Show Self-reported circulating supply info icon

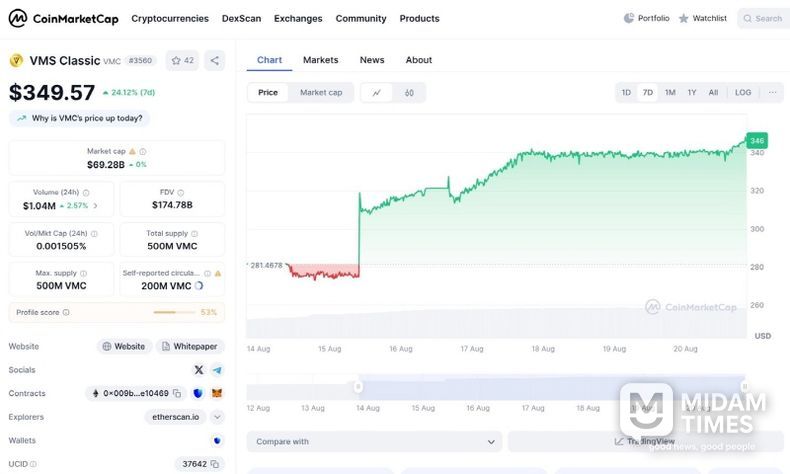[x=207, y=273]
